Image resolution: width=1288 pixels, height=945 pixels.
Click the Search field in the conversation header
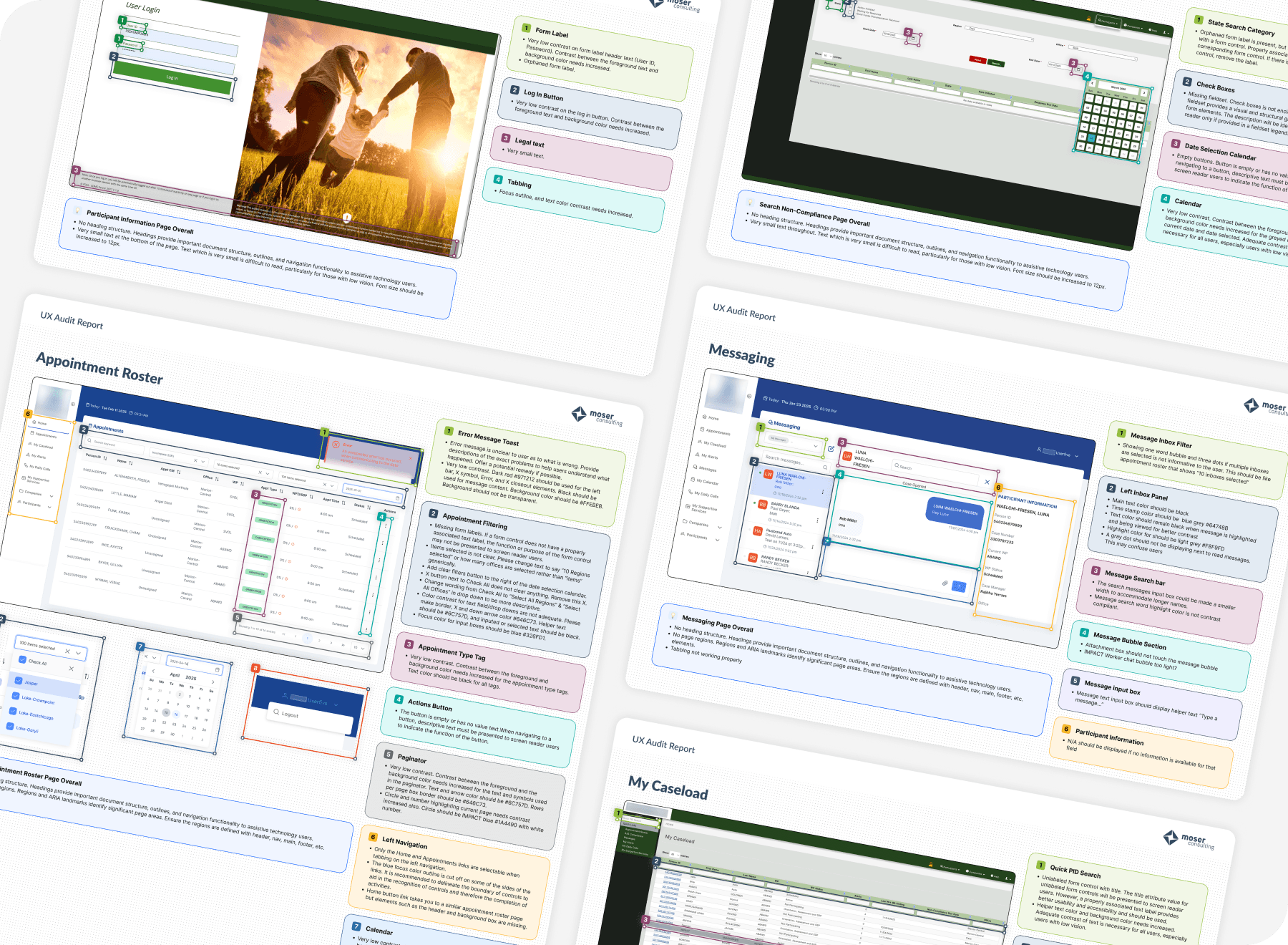935,473
